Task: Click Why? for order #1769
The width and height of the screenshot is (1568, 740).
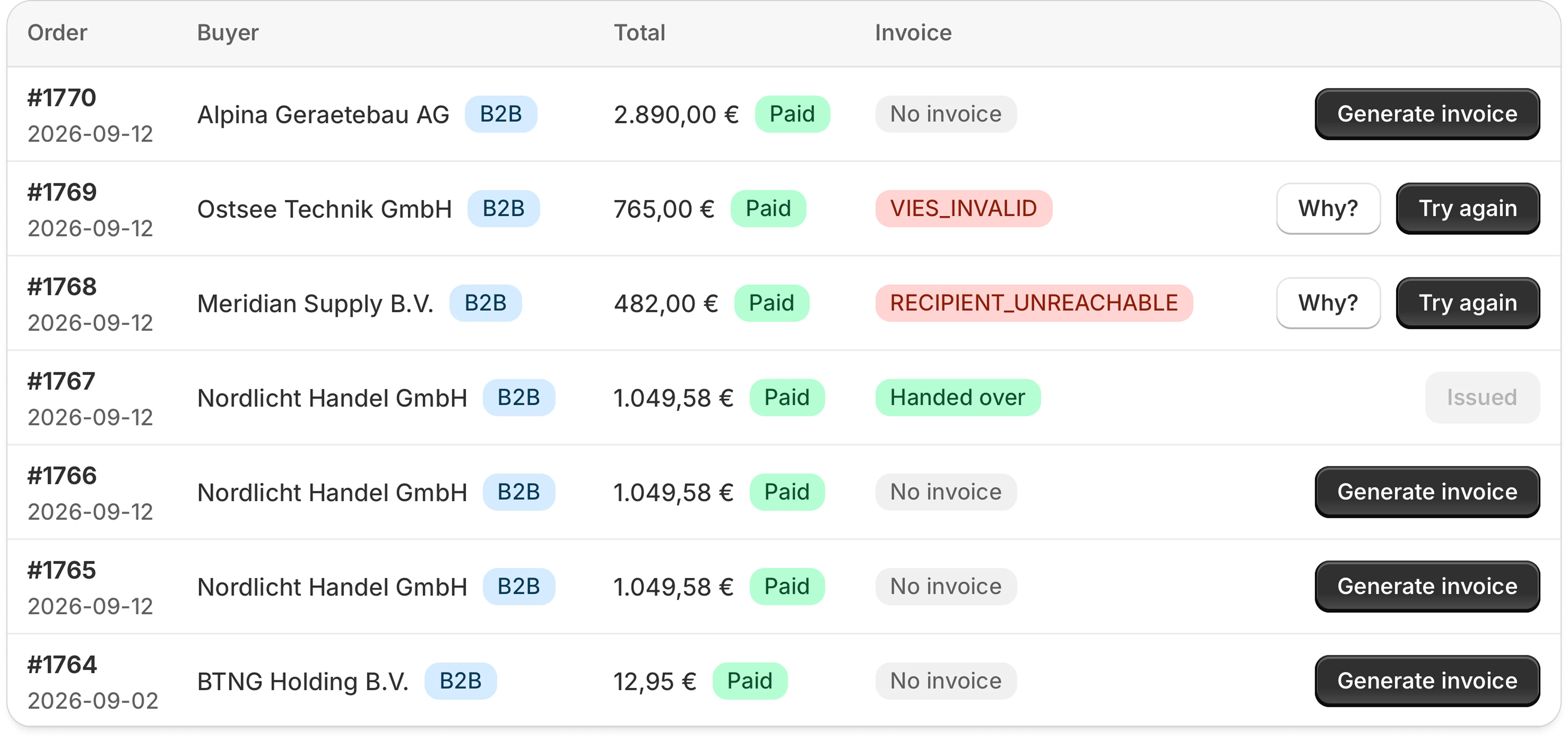Action: pyautogui.click(x=1328, y=208)
